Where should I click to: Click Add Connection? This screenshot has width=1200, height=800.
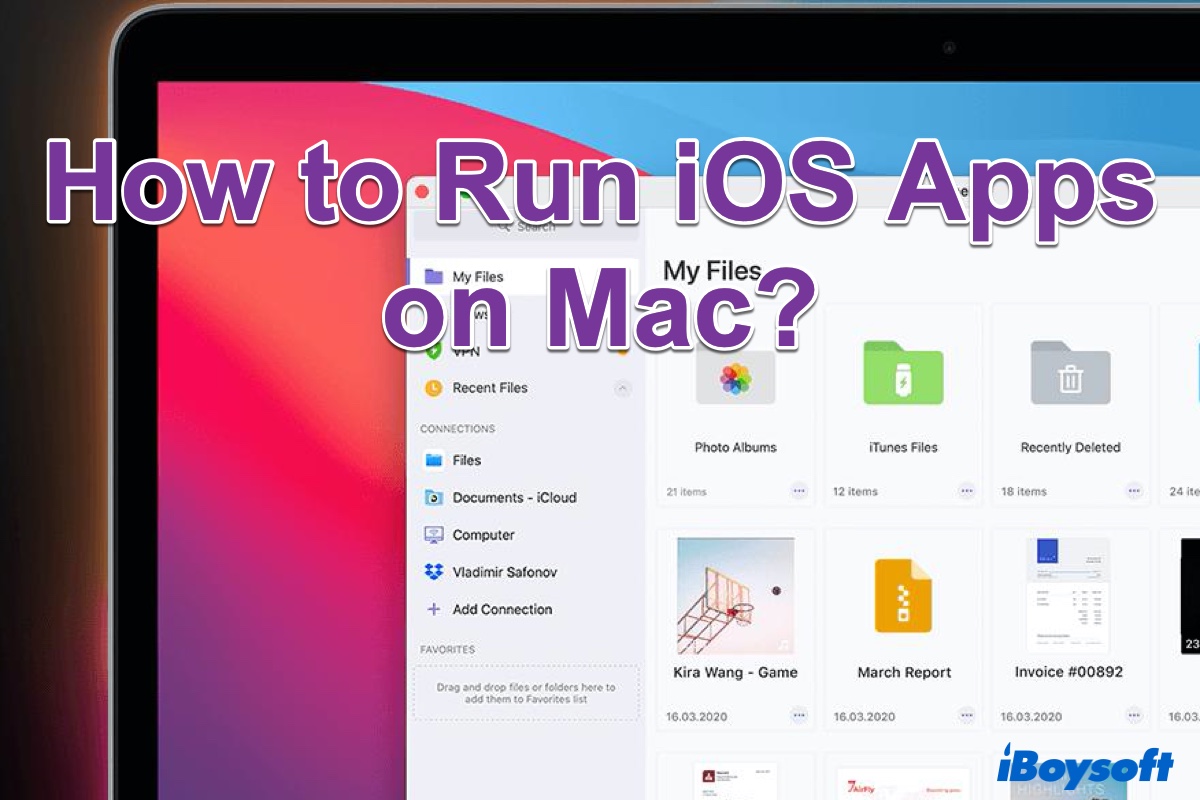(x=501, y=609)
